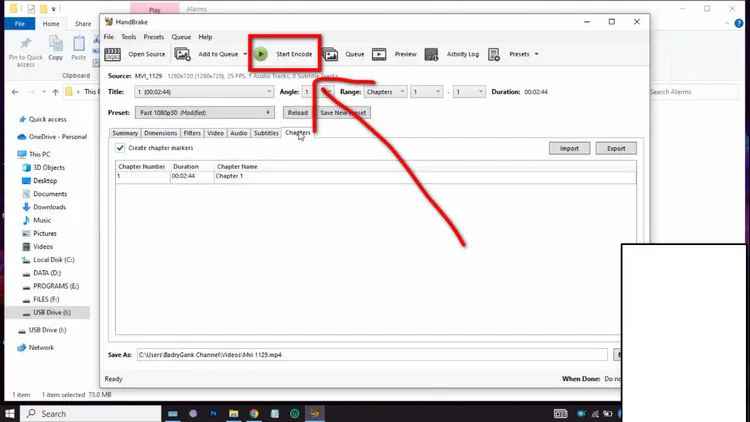Click the Open Source film icon

click(112, 54)
